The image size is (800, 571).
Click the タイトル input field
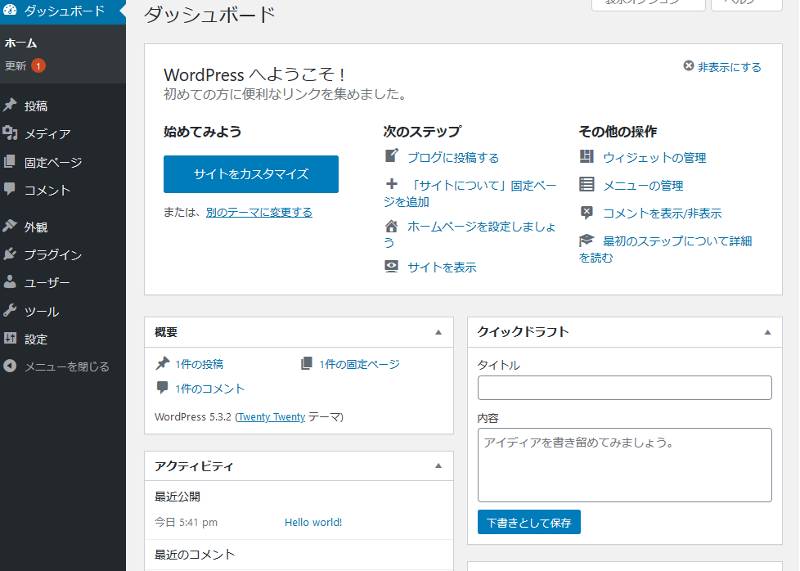[624, 388]
